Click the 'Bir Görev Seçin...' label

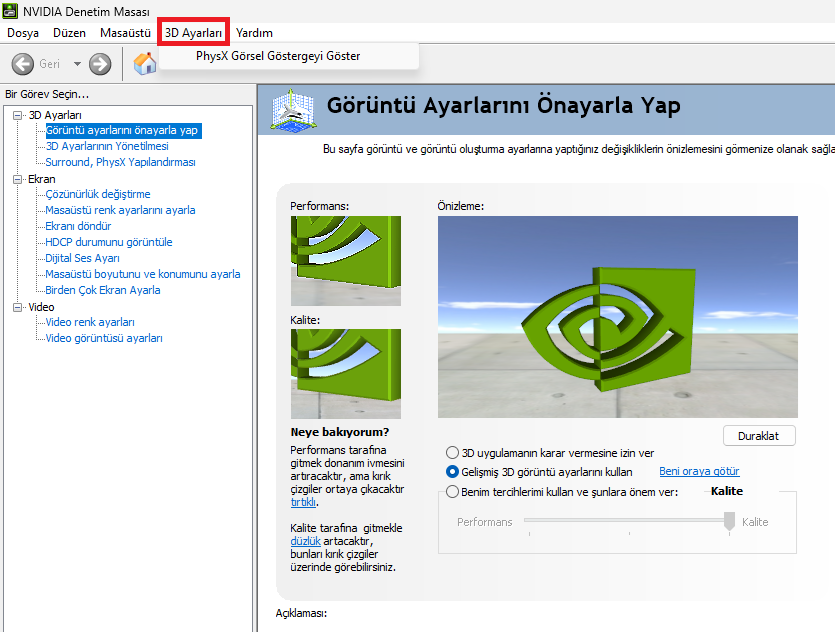click(47, 94)
